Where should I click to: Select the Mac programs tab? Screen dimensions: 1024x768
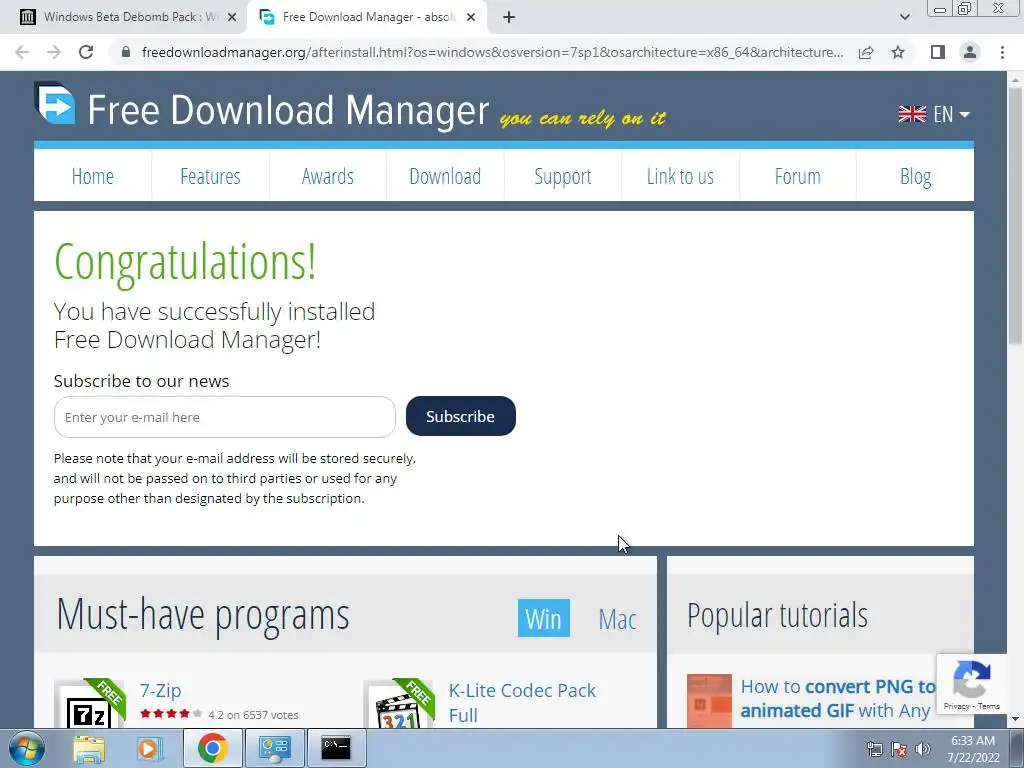point(617,619)
